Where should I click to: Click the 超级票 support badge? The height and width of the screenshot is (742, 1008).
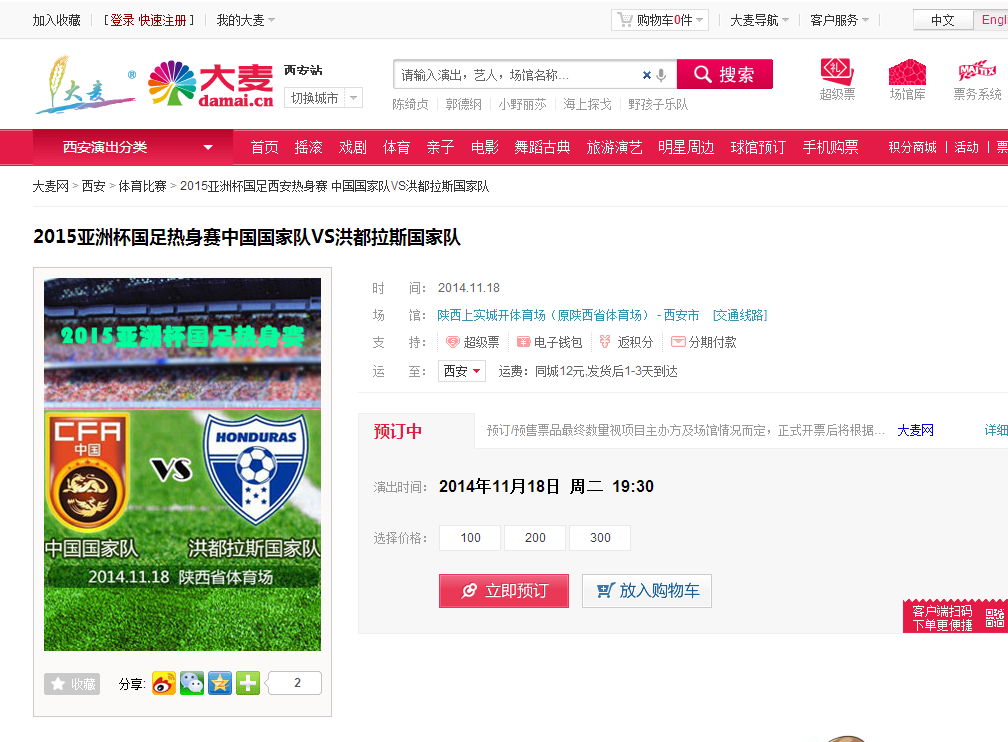tap(472, 342)
